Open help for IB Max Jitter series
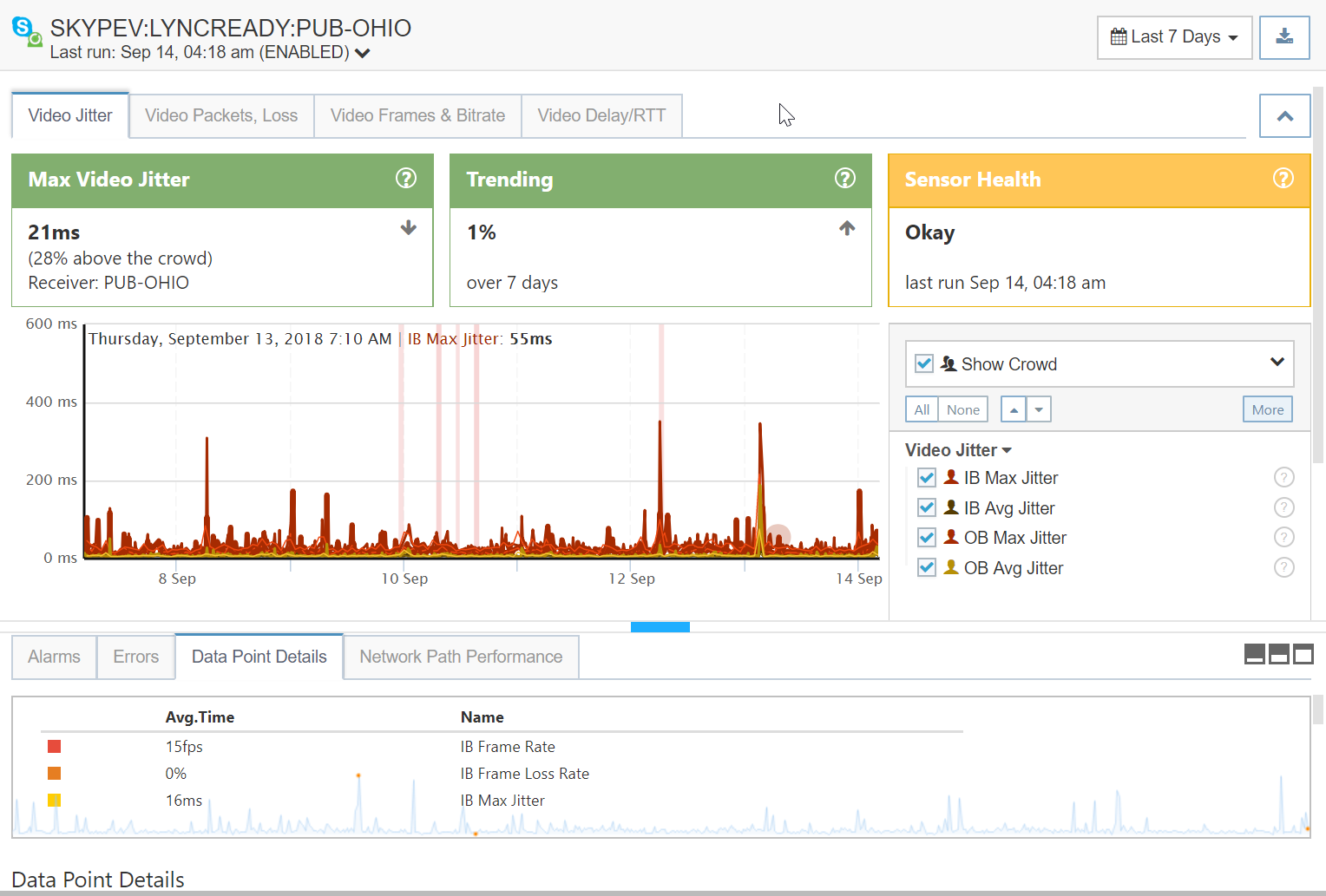 (x=1284, y=477)
